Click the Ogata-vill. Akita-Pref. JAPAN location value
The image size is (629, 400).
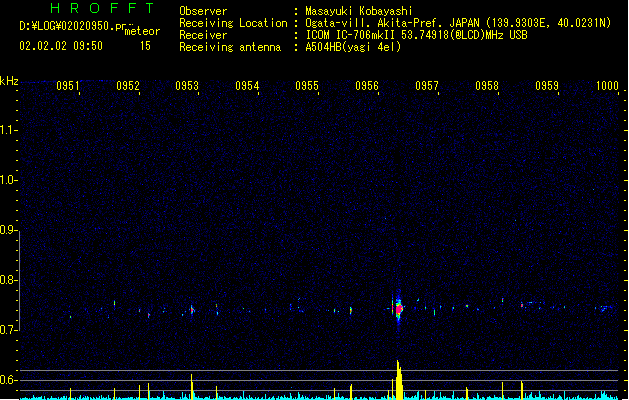pyautogui.click(x=458, y=23)
